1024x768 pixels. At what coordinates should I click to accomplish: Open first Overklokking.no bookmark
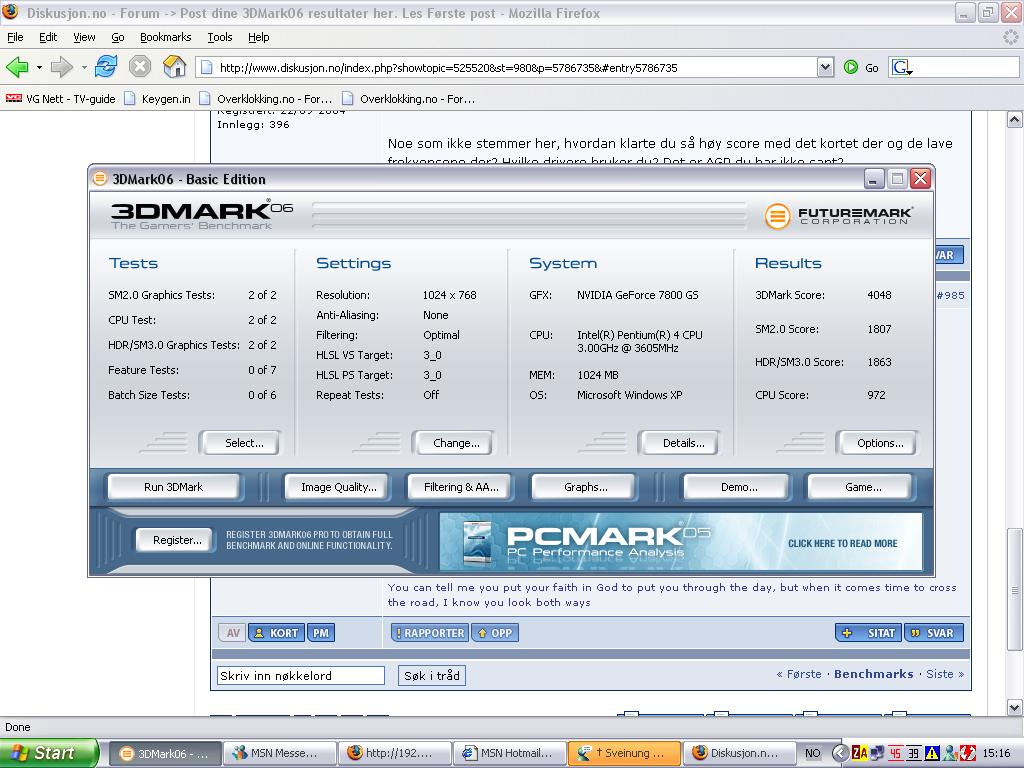(266, 99)
